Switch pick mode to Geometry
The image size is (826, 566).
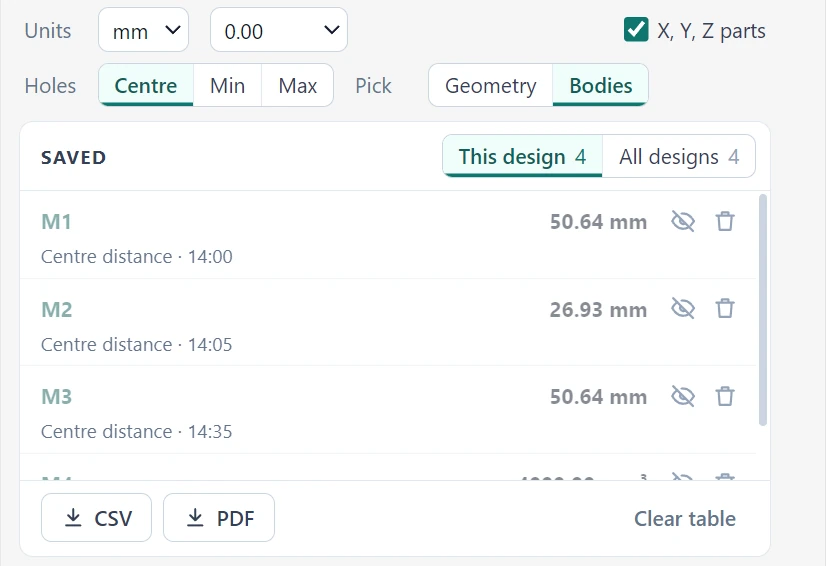[x=490, y=85]
